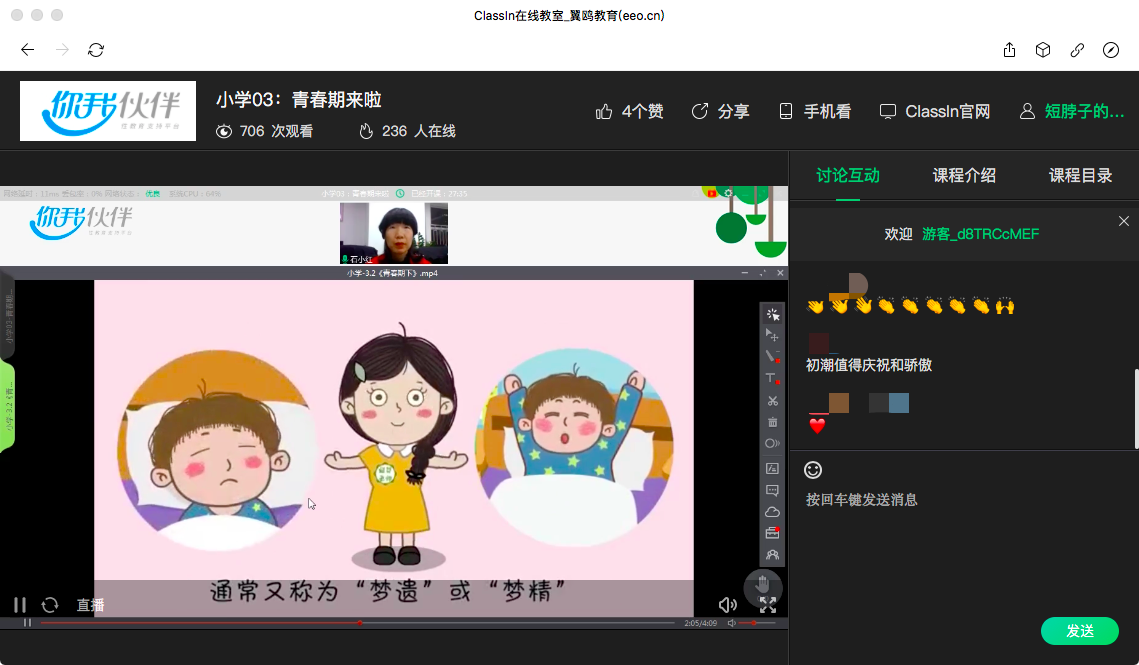Reload the page using browser refresh icon

[x=96, y=50]
